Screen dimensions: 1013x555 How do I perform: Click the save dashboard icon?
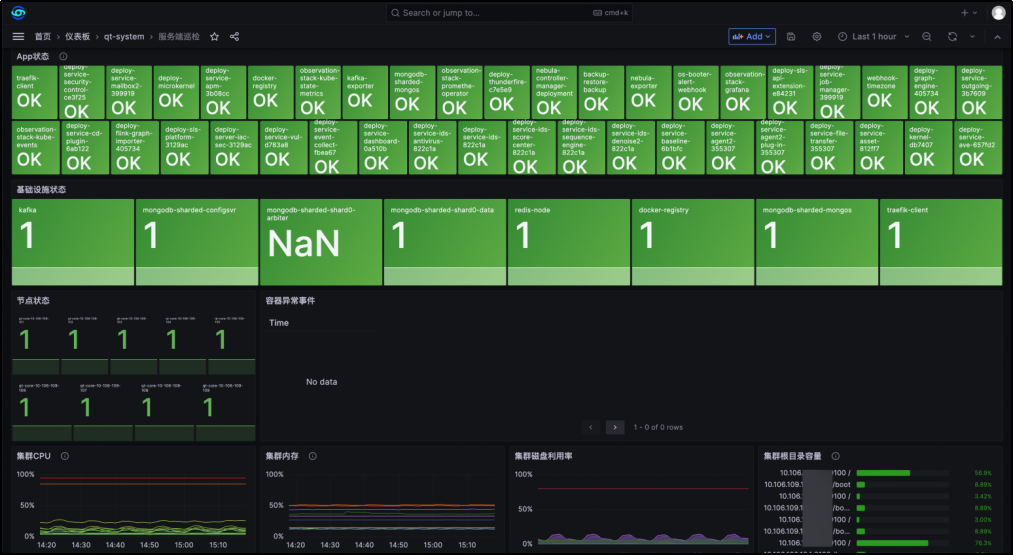point(791,37)
